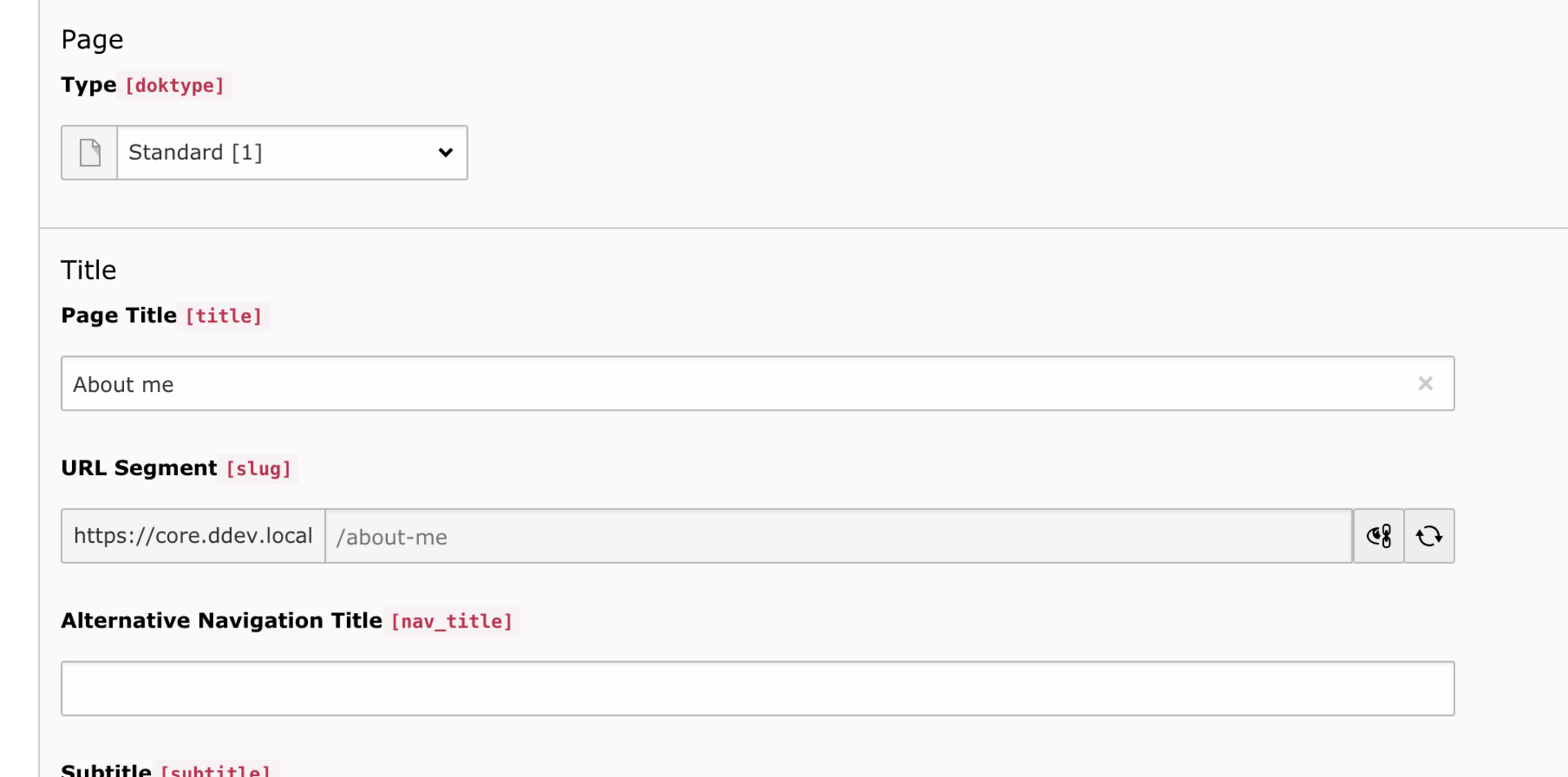Click the chevron arrow of Type select
The image size is (1568, 777).
445,153
